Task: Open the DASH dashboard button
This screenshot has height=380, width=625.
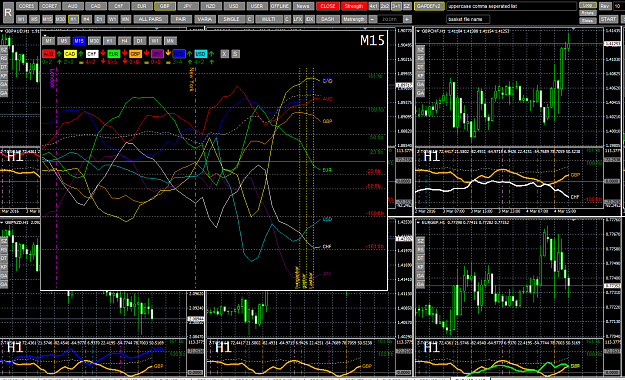Action: [x=328, y=19]
